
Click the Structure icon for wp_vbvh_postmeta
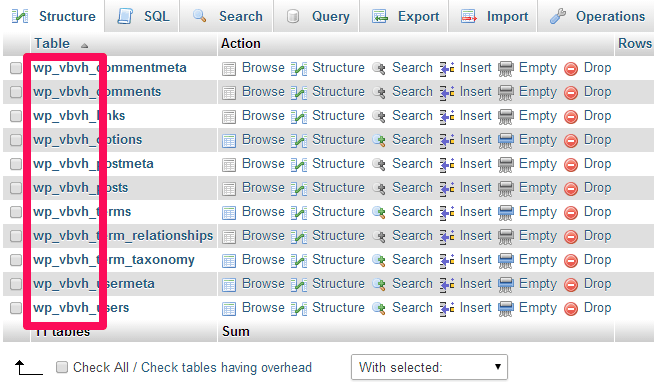click(x=299, y=165)
